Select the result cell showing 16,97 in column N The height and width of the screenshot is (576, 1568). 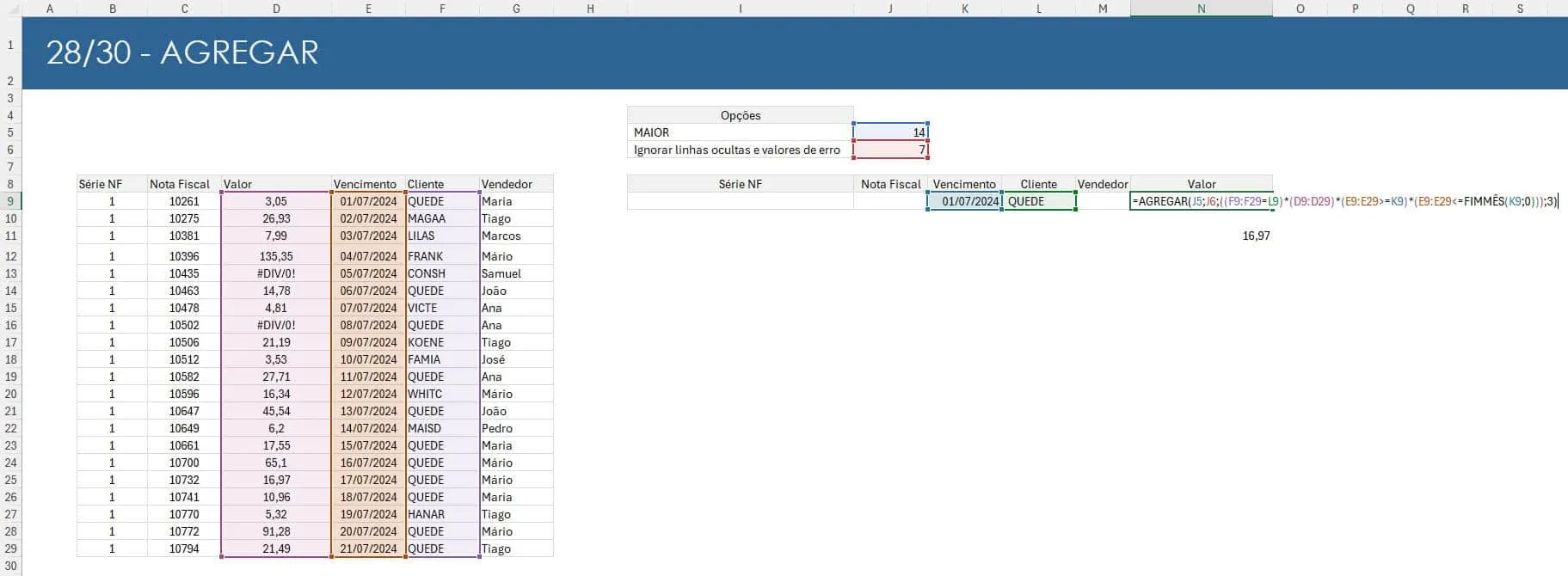pos(1201,236)
